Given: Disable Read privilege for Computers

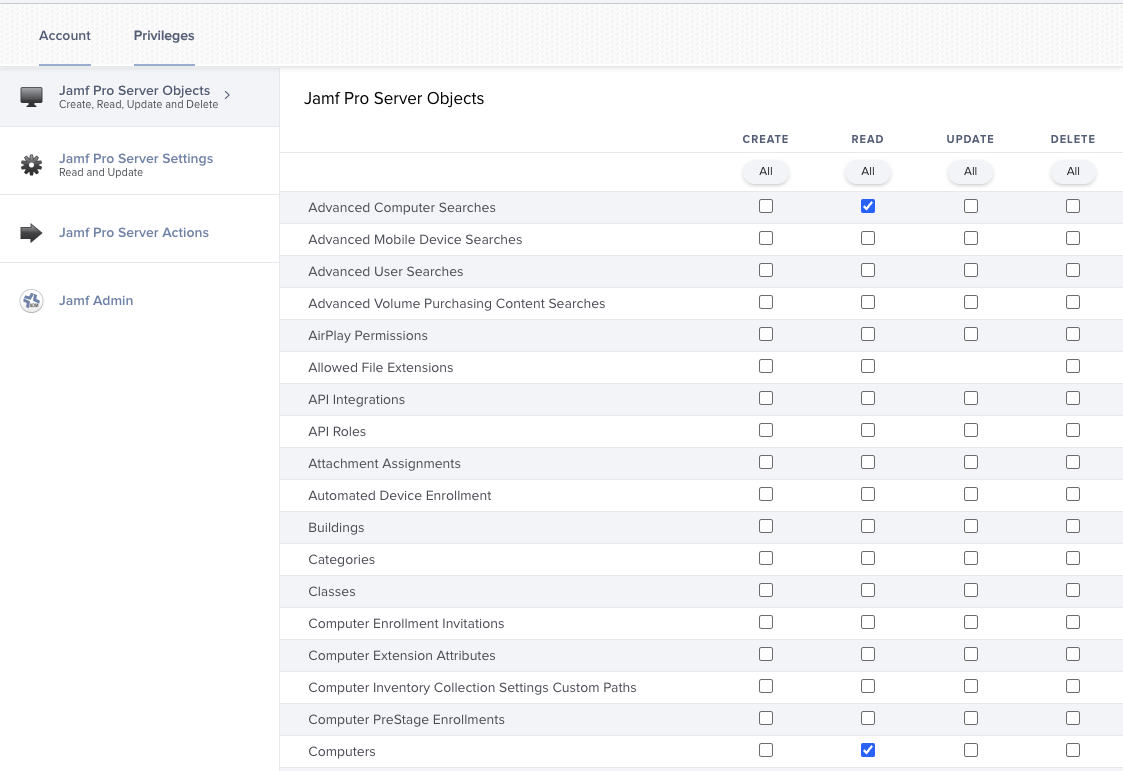Looking at the screenshot, I should point(867,749).
